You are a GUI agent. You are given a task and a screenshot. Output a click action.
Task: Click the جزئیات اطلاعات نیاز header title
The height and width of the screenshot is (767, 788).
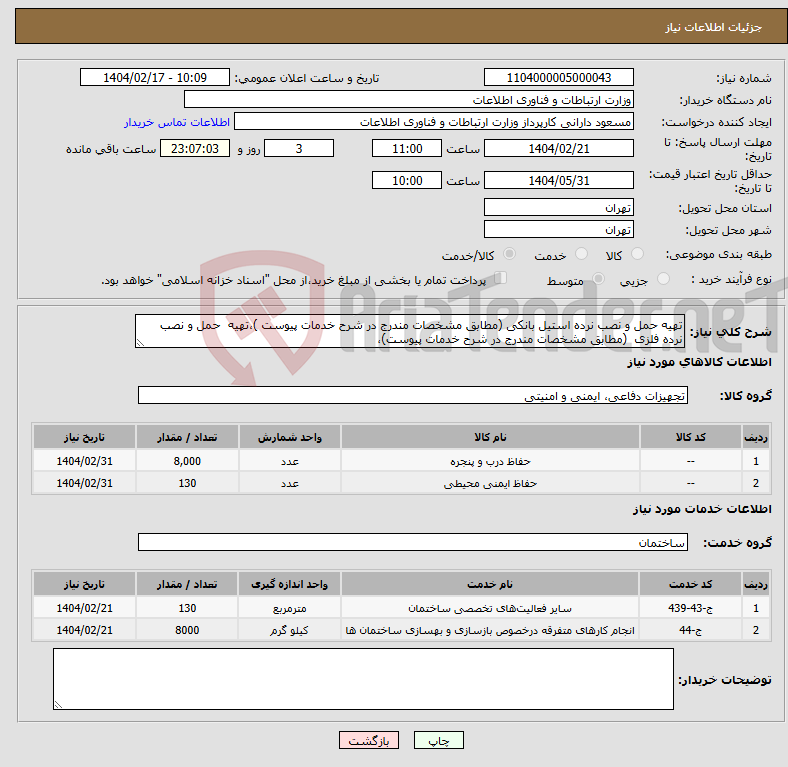[x=714, y=27]
